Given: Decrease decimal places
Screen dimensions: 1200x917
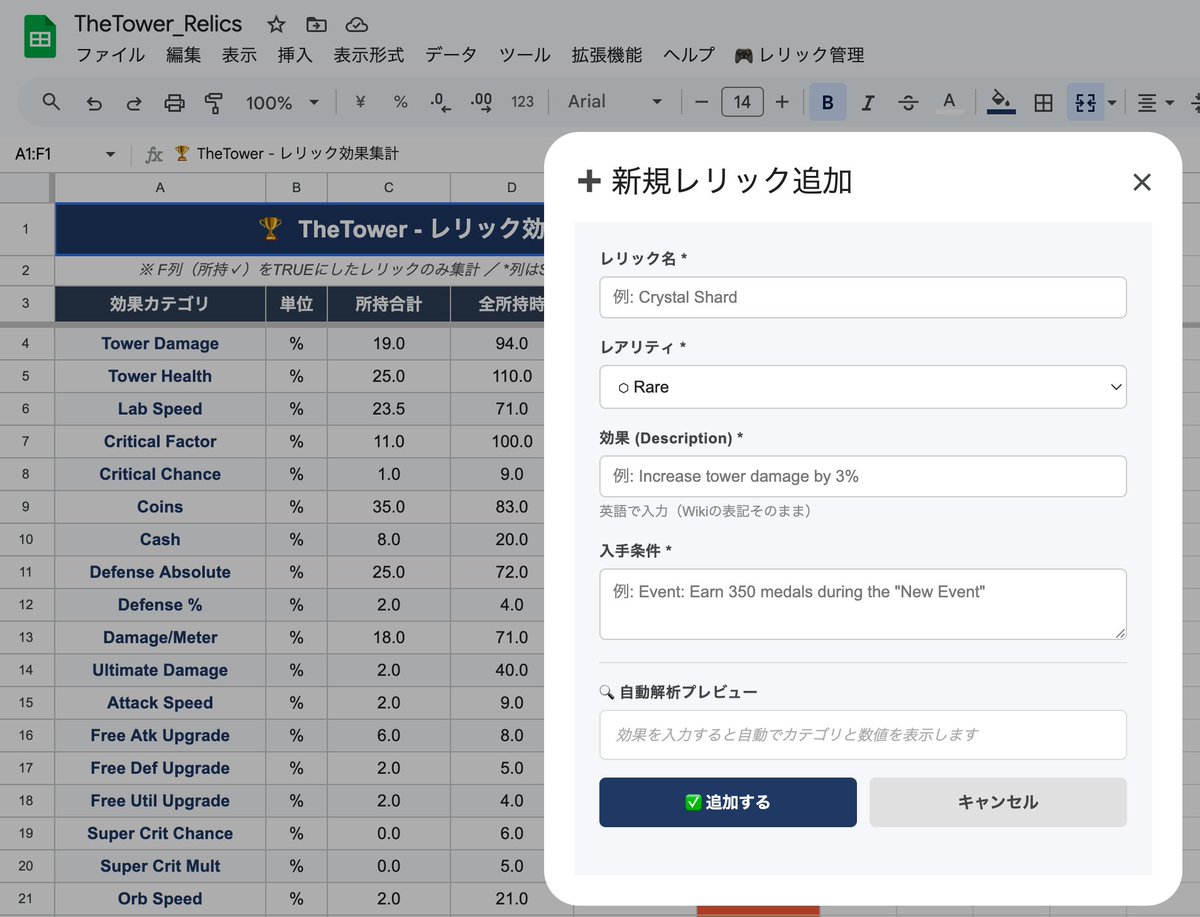Looking at the screenshot, I should (440, 102).
